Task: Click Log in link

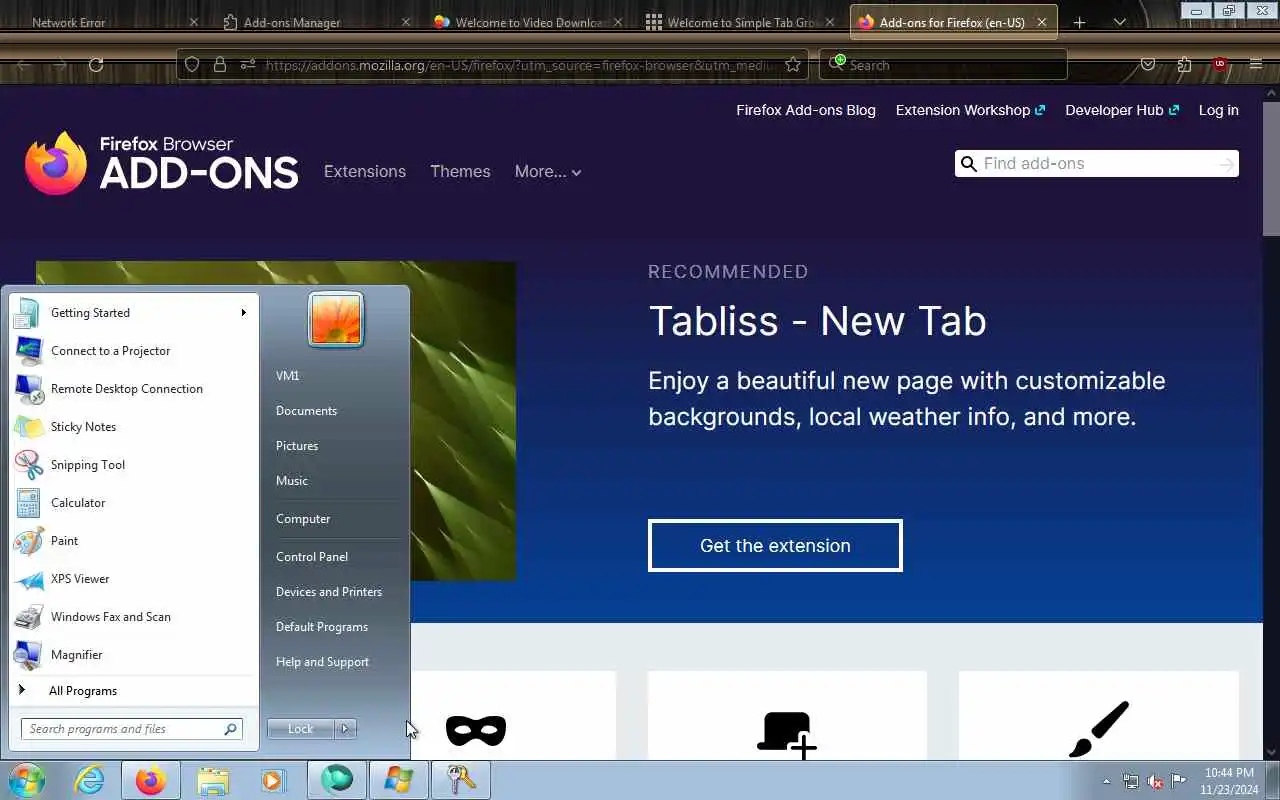Action: coord(1219,110)
